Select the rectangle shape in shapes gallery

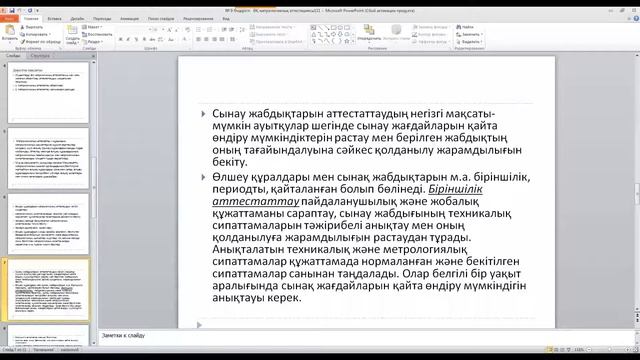point(333,28)
